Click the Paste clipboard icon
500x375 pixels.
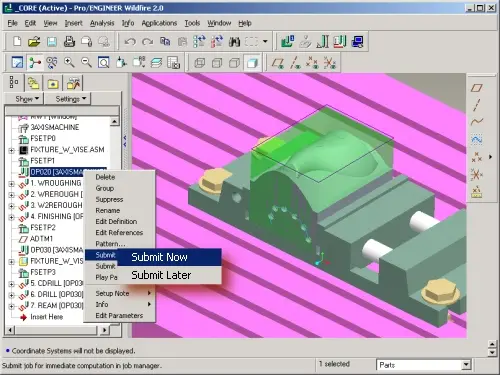point(182,42)
